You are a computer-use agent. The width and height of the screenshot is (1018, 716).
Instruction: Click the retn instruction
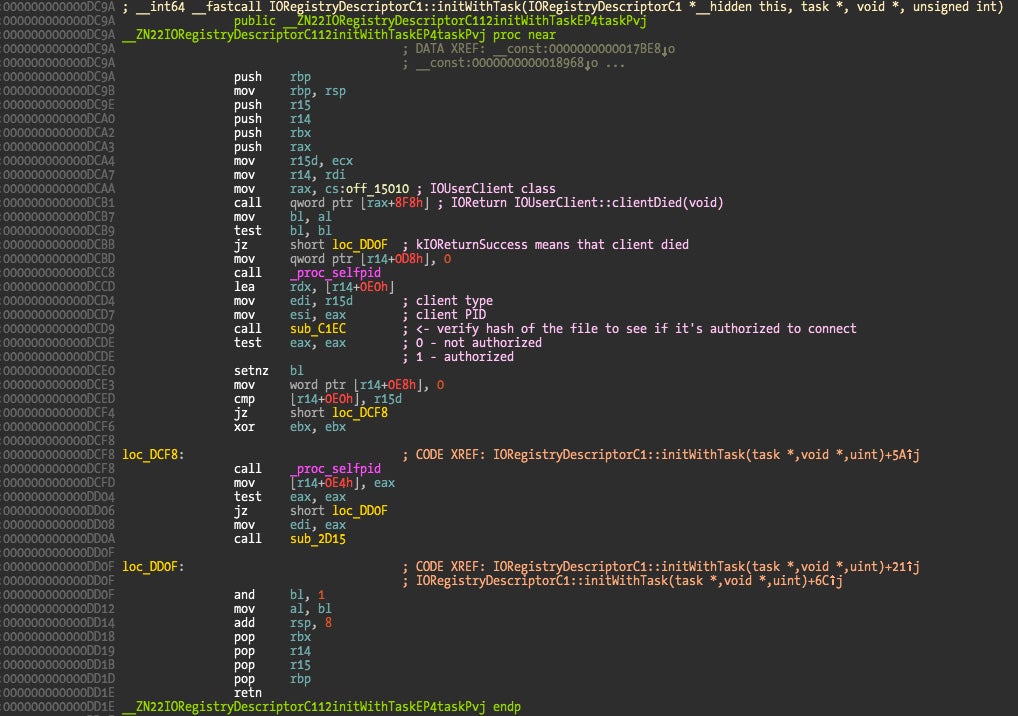pyautogui.click(x=247, y=692)
